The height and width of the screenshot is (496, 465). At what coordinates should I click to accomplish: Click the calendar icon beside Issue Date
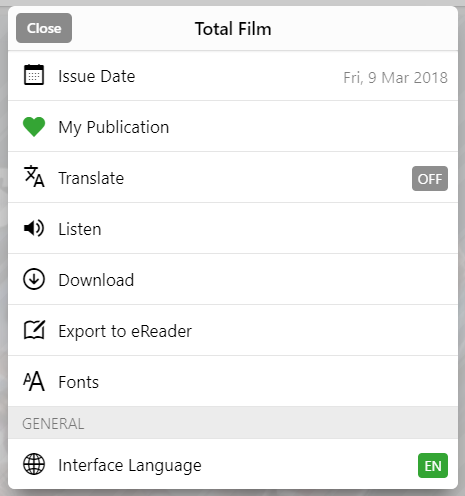pos(34,75)
